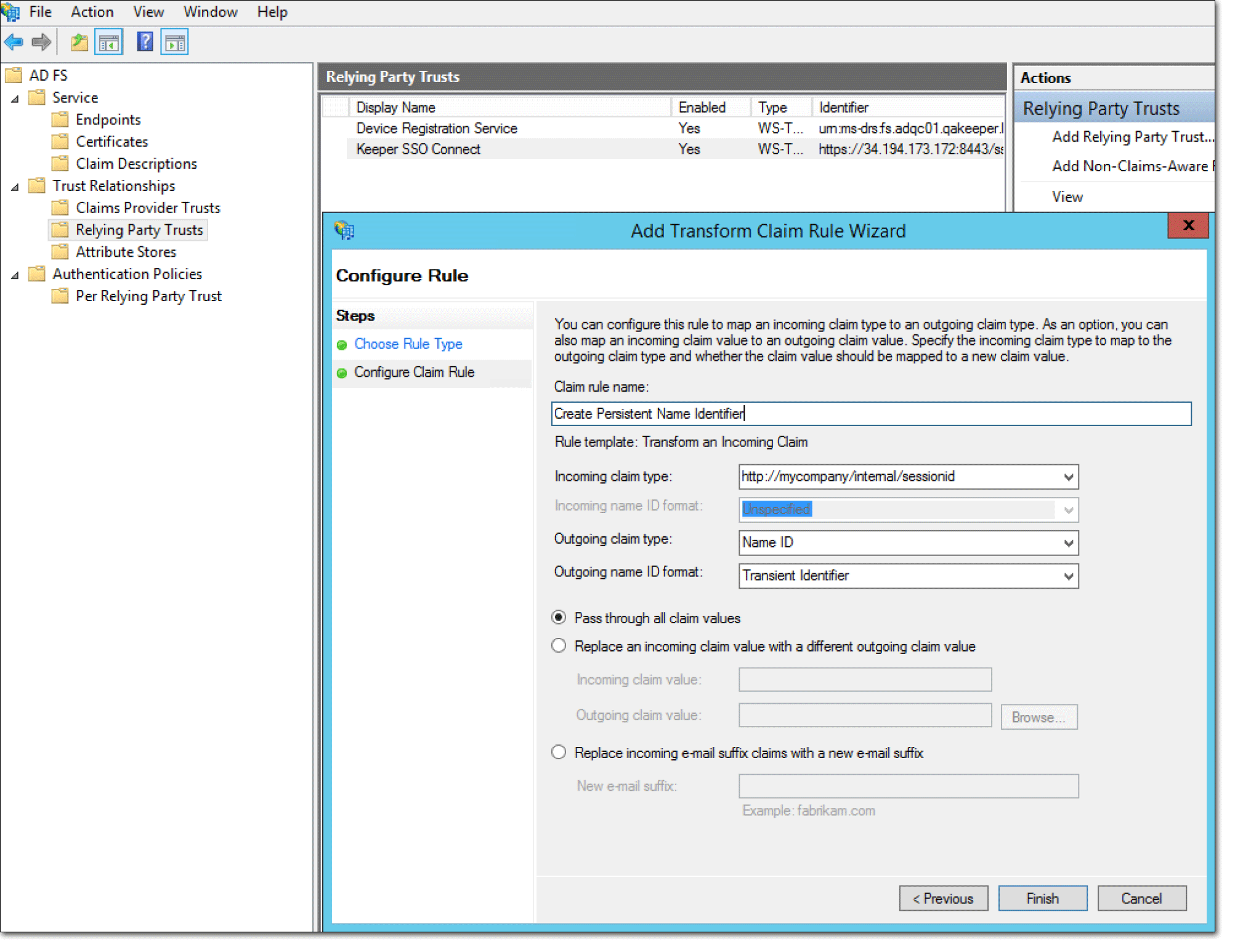The width and height of the screenshot is (1235, 952).
Task: Toggle the Show/Hide Console Tree icon
Action: click(x=108, y=41)
